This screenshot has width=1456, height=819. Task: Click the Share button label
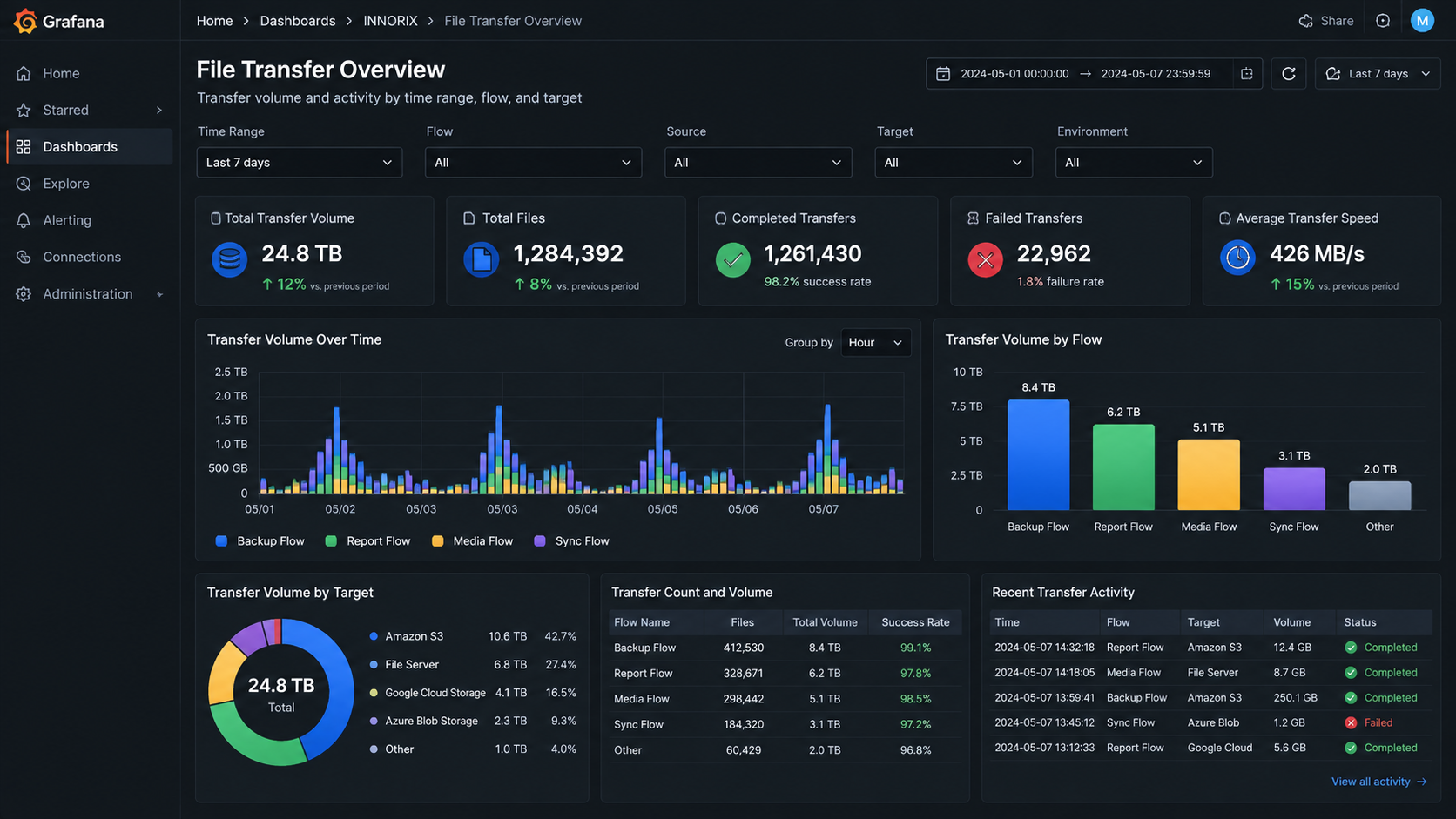point(1337,21)
